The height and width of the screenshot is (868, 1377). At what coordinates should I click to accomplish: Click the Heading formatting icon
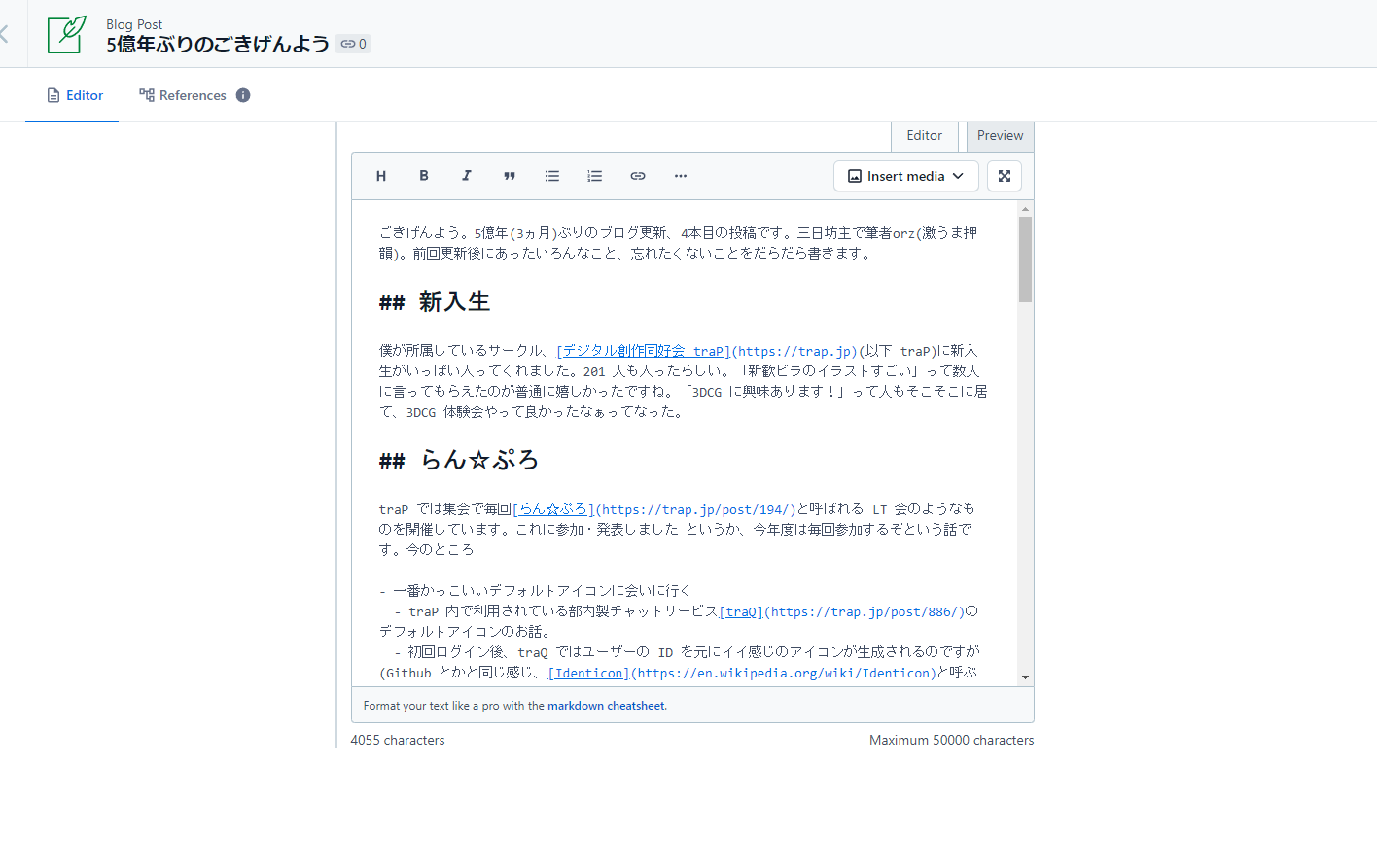[x=381, y=176]
